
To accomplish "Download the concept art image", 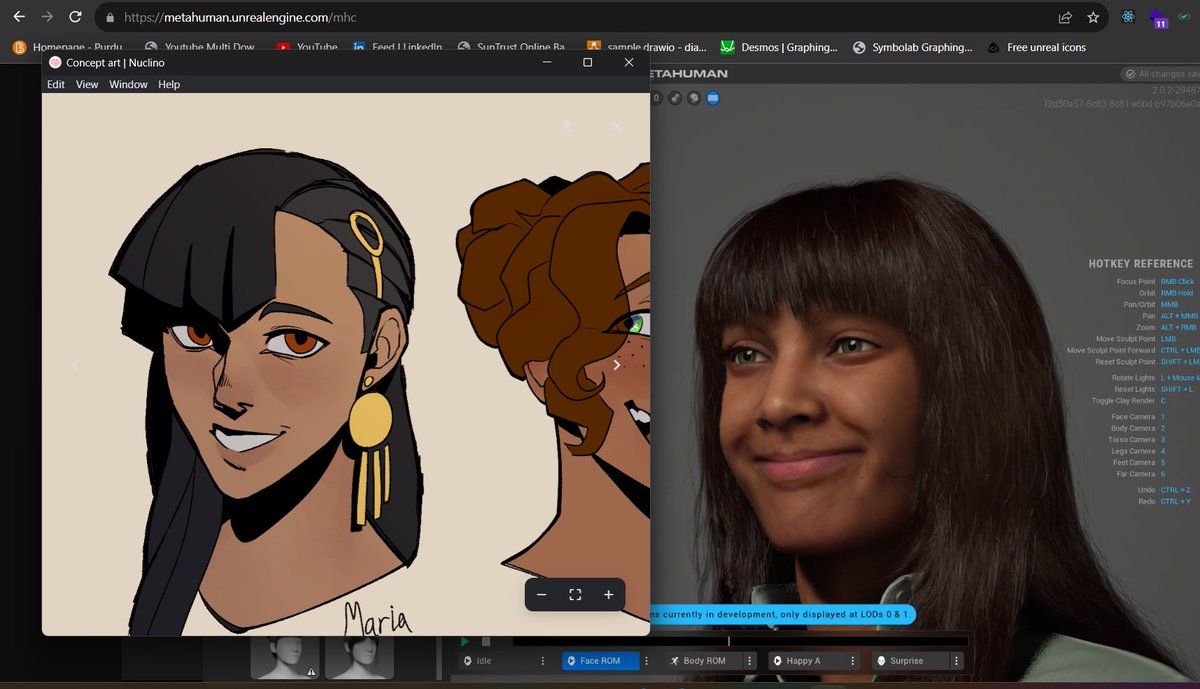I will click(x=567, y=126).
